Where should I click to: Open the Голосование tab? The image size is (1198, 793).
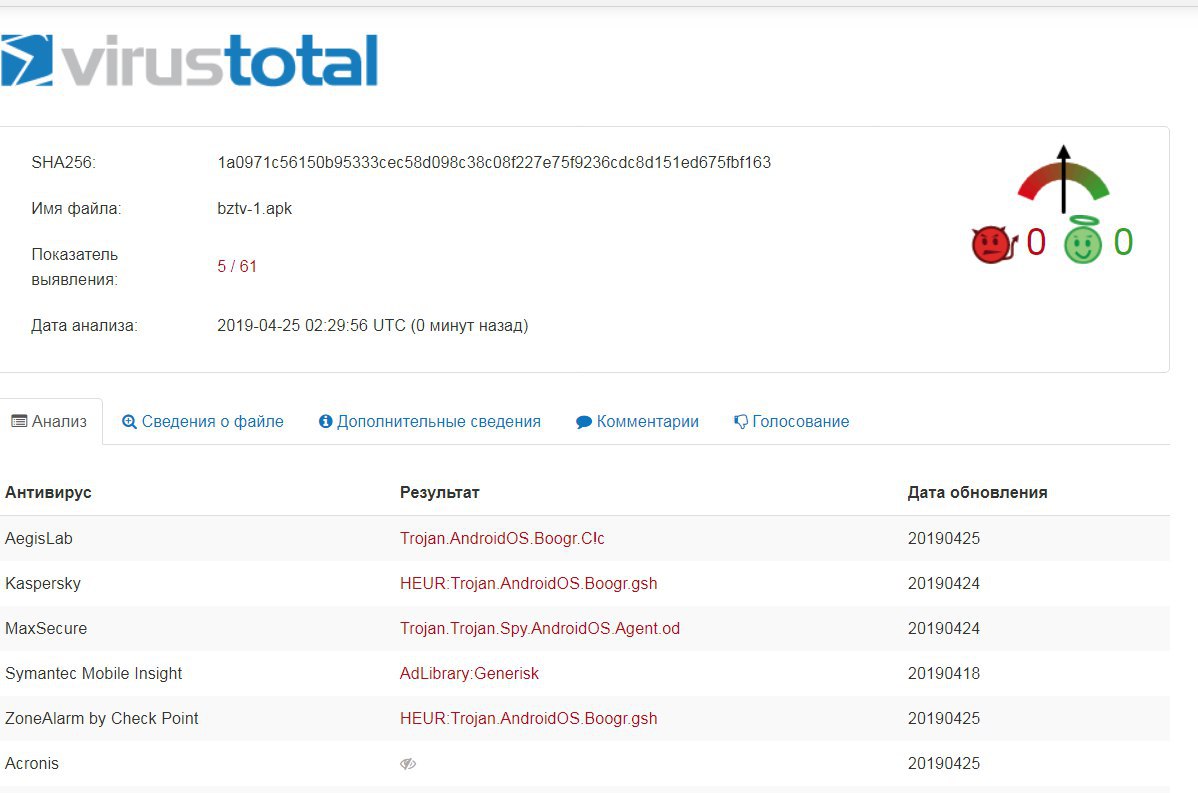coord(791,422)
